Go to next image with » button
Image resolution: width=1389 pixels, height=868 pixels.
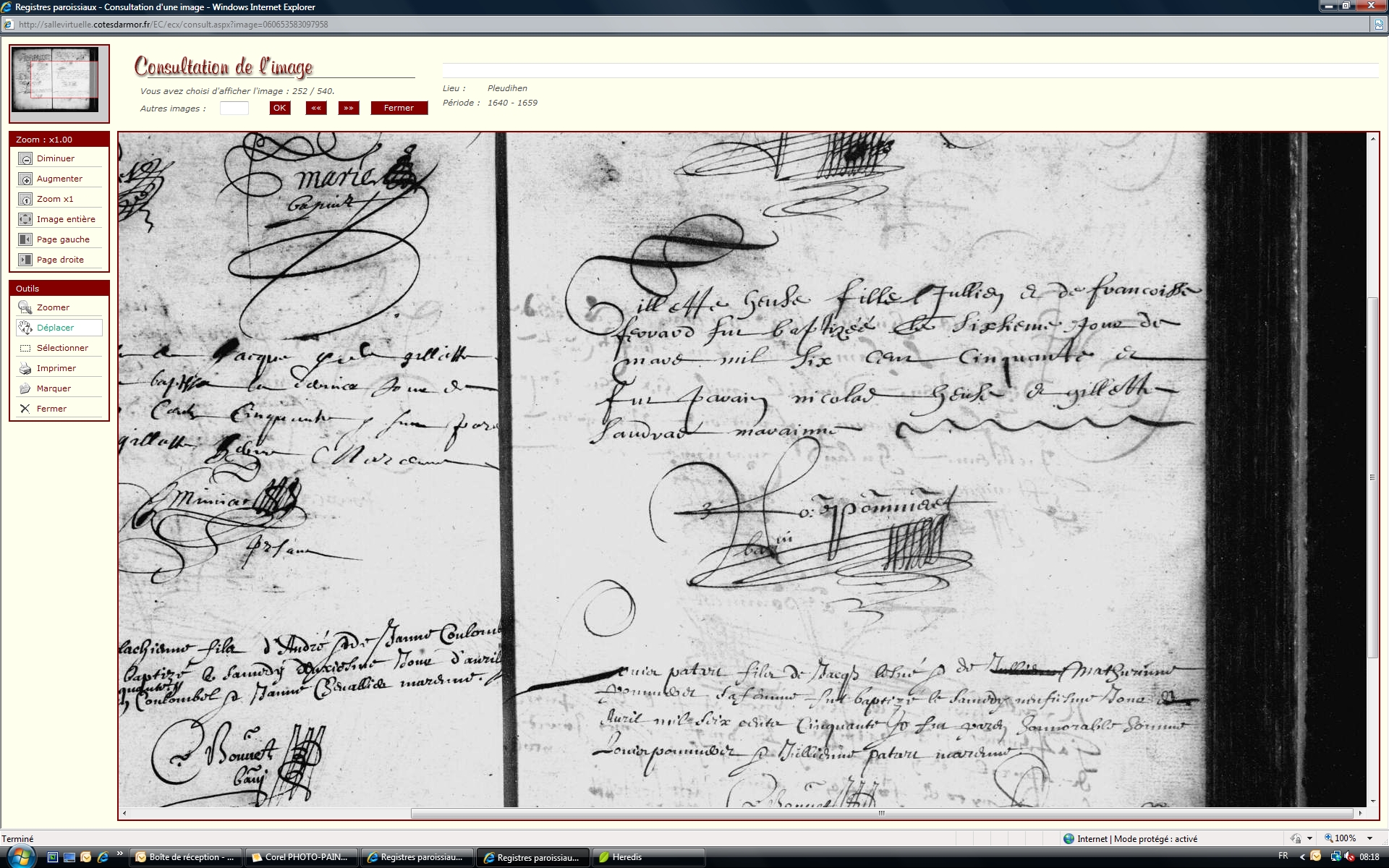pos(349,108)
